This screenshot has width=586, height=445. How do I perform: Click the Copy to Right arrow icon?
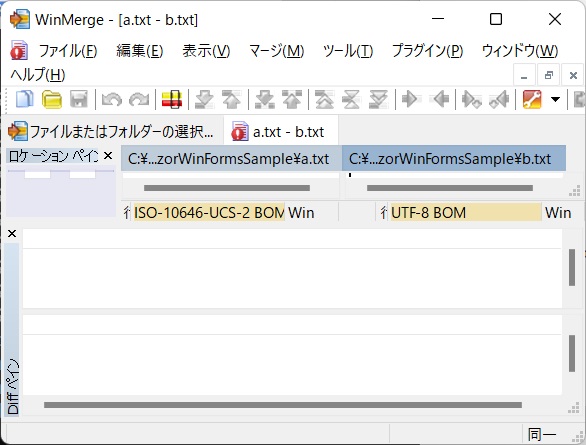(411, 100)
